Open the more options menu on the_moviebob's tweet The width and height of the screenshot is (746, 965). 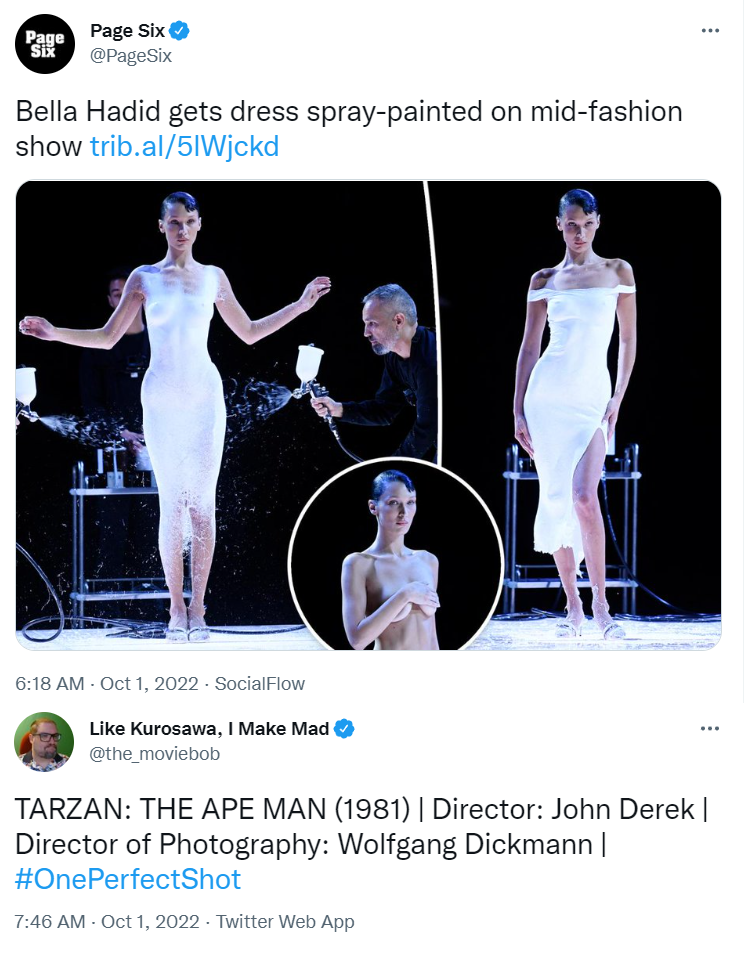pos(710,729)
